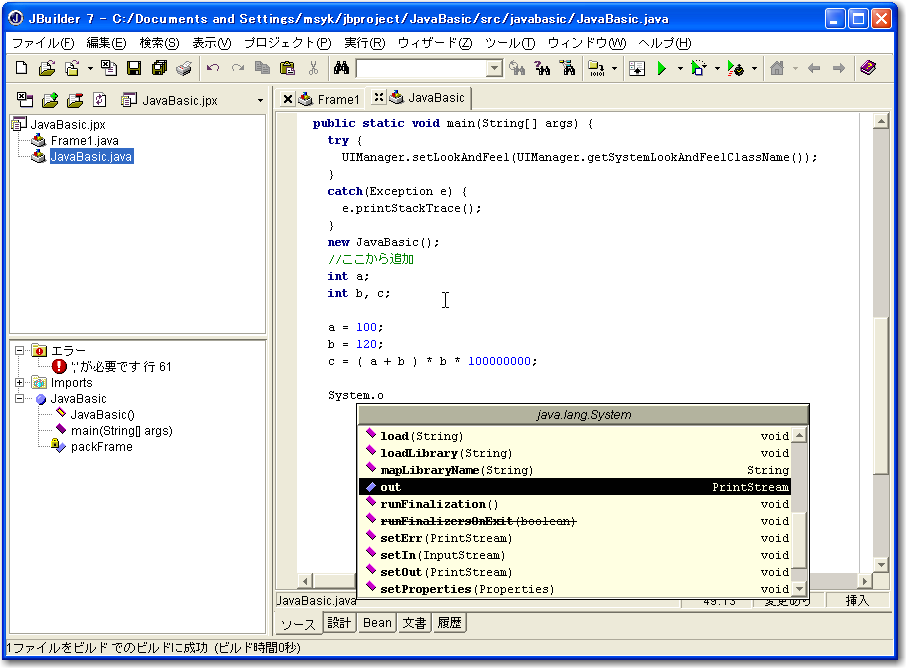Screen dimensions: 906x668
Task: Collapse the エラー node in structure pane
Action: point(20,351)
